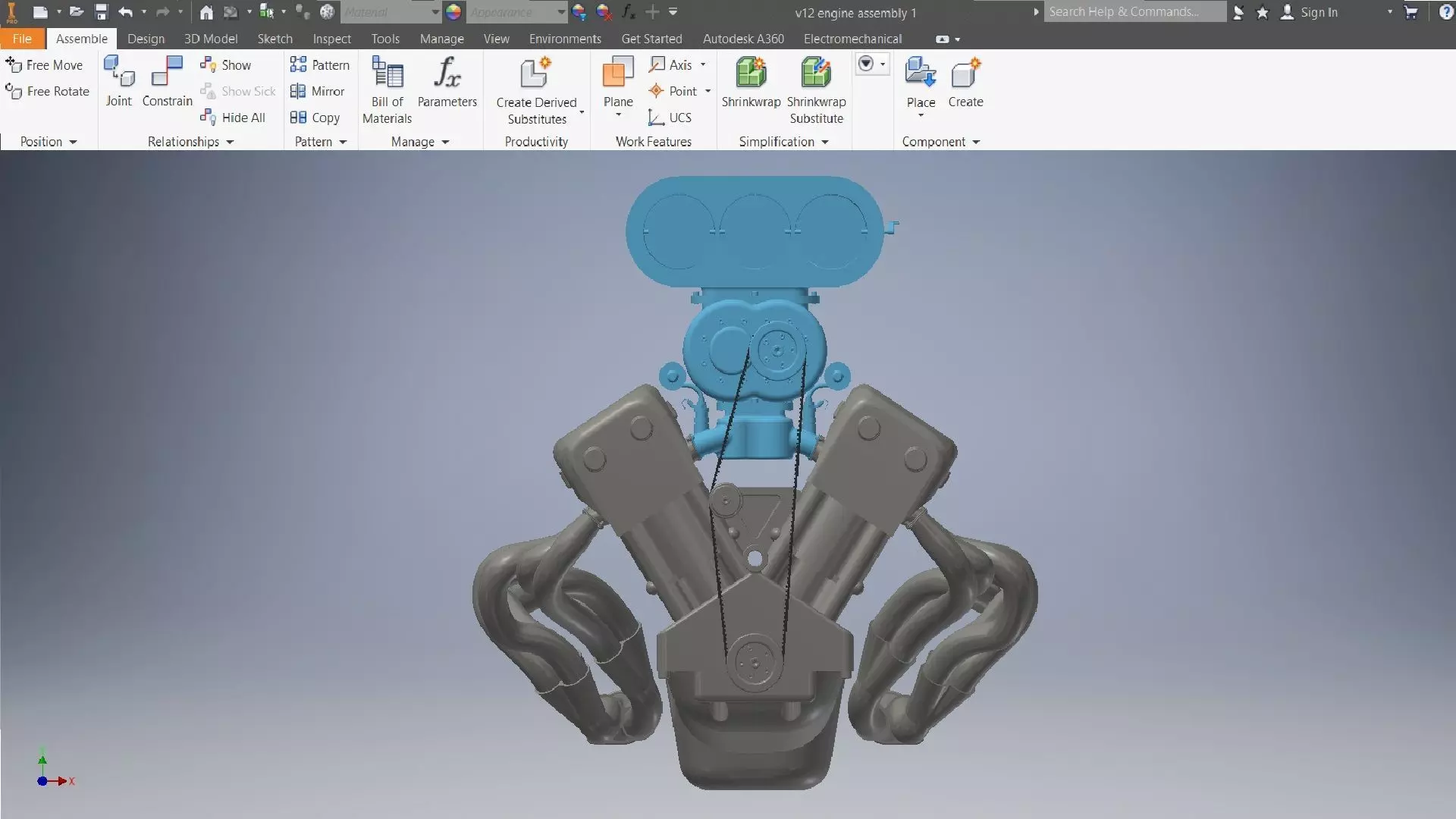Activate the Joint tool
Screen dimensions: 1456x819
pos(119,81)
